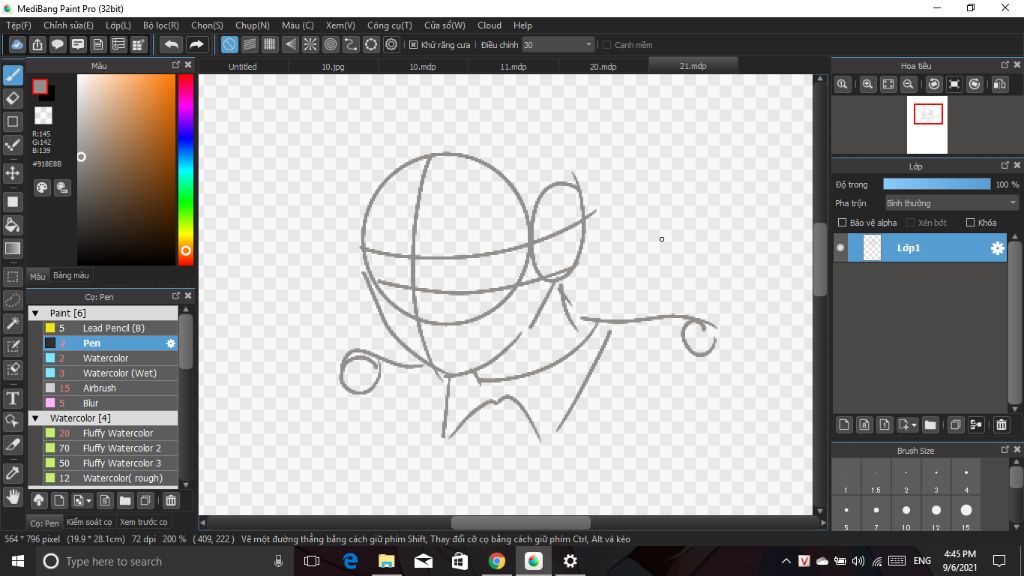The image size is (1024, 576).
Task: Select the Watercolor (Wet) brush
Action: tap(110, 374)
